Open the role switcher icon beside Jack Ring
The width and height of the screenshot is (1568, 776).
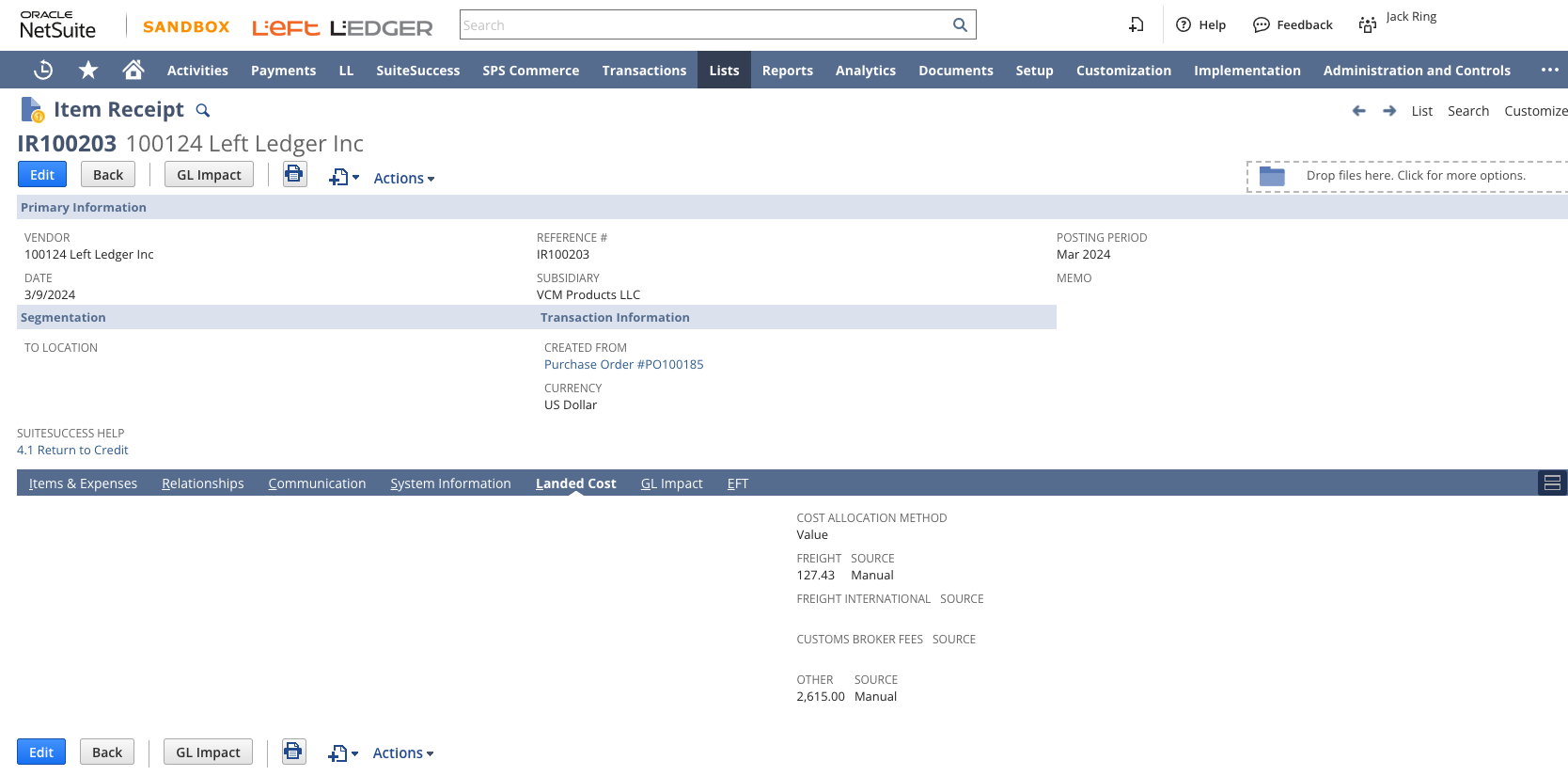[1368, 24]
